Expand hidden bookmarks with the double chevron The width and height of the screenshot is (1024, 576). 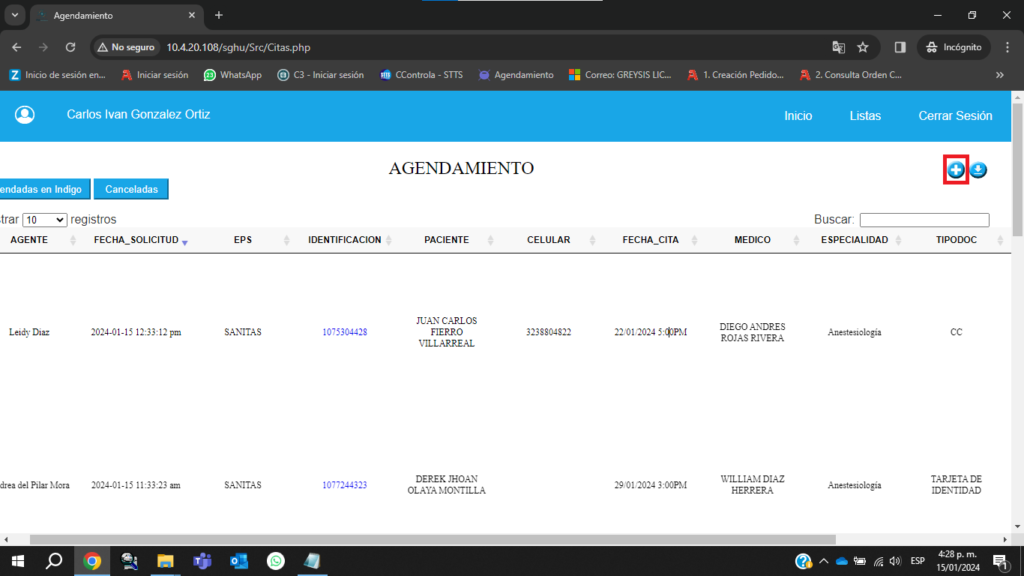click(x=999, y=75)
